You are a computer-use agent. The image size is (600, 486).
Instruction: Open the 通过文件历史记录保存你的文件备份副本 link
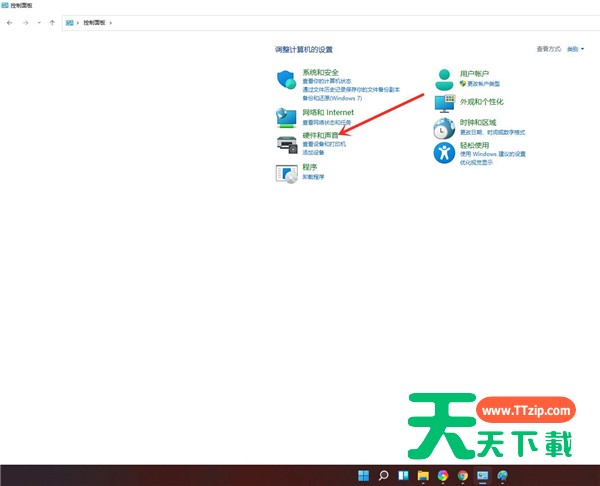(351, 90)
